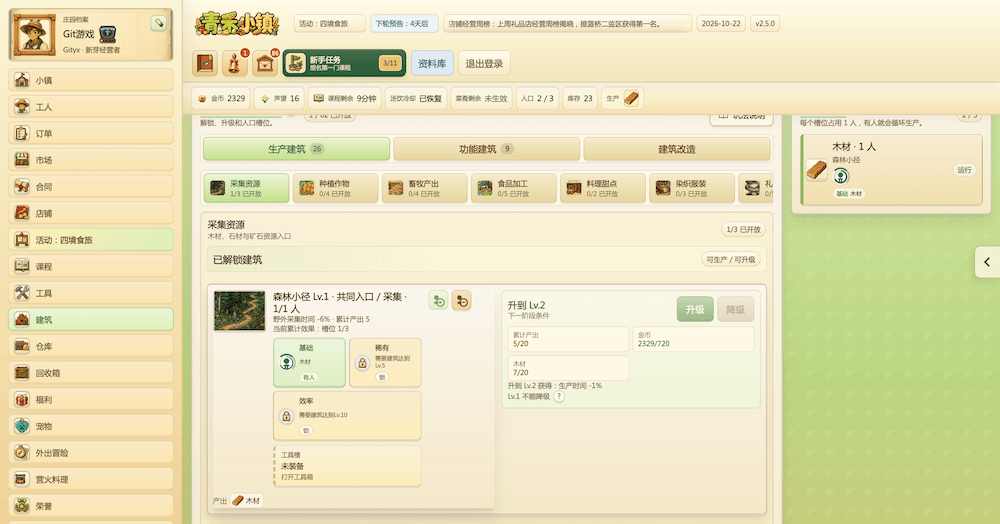Open the 工人 workers page
Screen dimensions: 1000x524
tap(91, 106)
